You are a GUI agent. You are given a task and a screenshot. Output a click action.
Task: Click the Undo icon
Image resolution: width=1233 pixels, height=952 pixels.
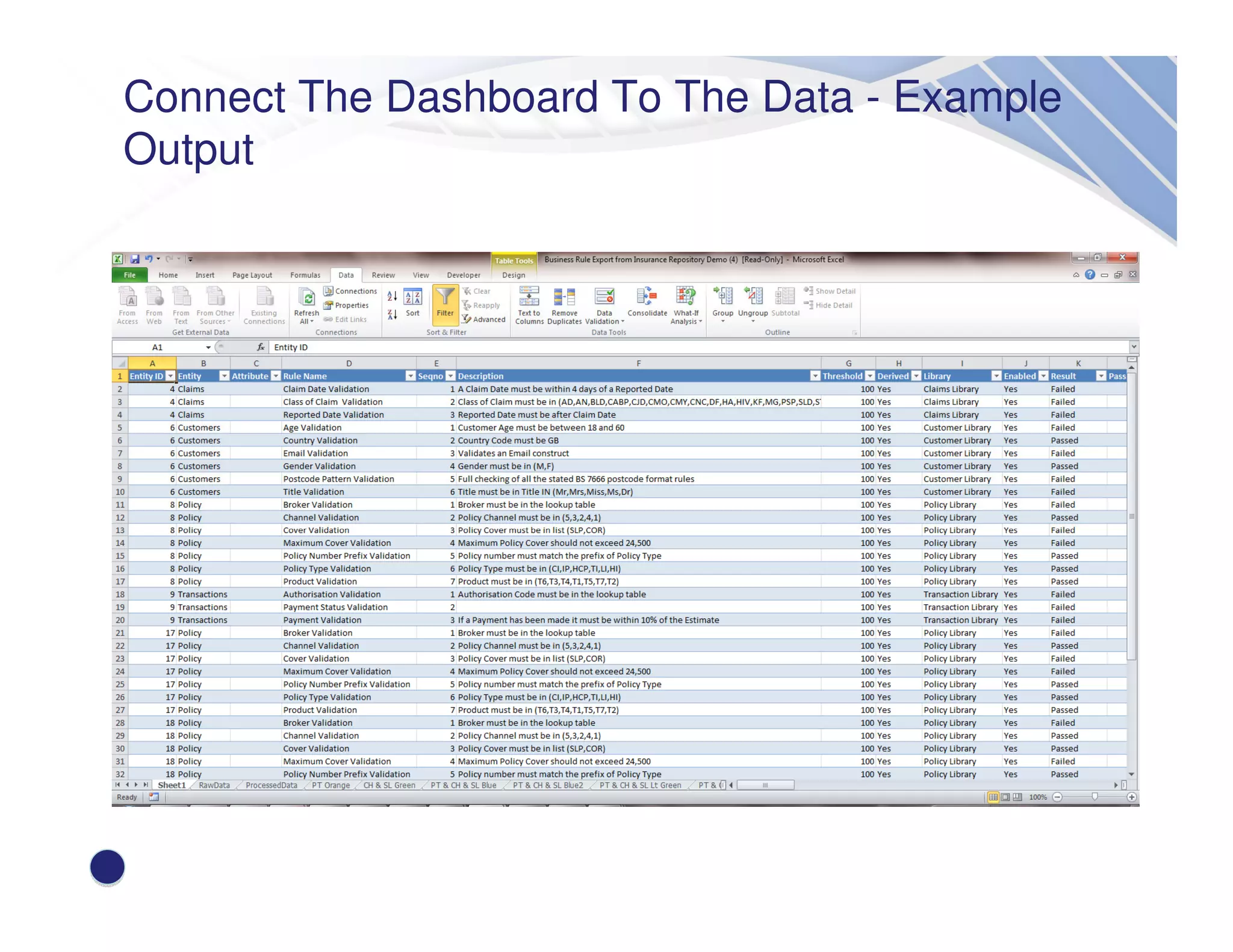pos(149,259)
